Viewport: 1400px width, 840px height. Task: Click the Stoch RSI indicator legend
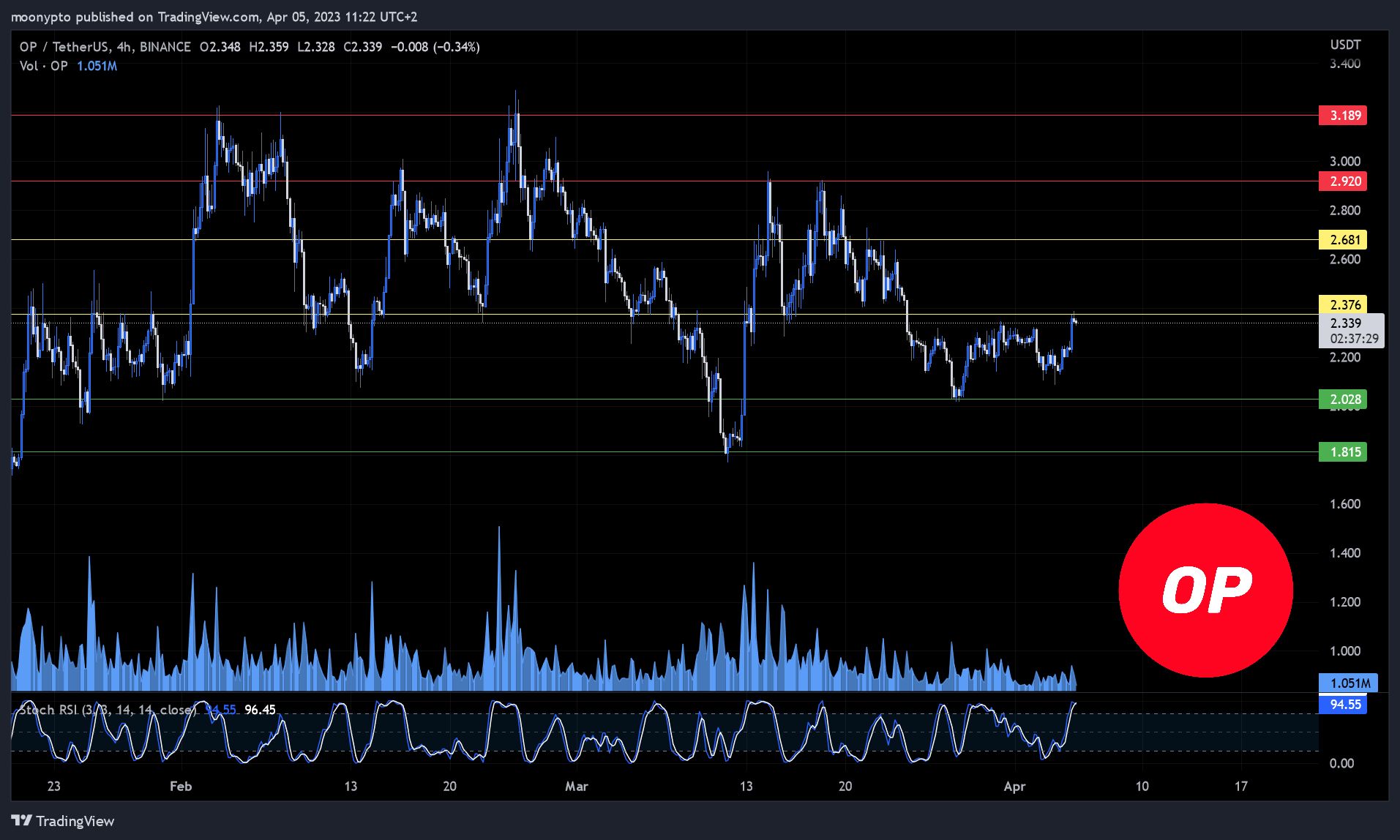(108, 710)
